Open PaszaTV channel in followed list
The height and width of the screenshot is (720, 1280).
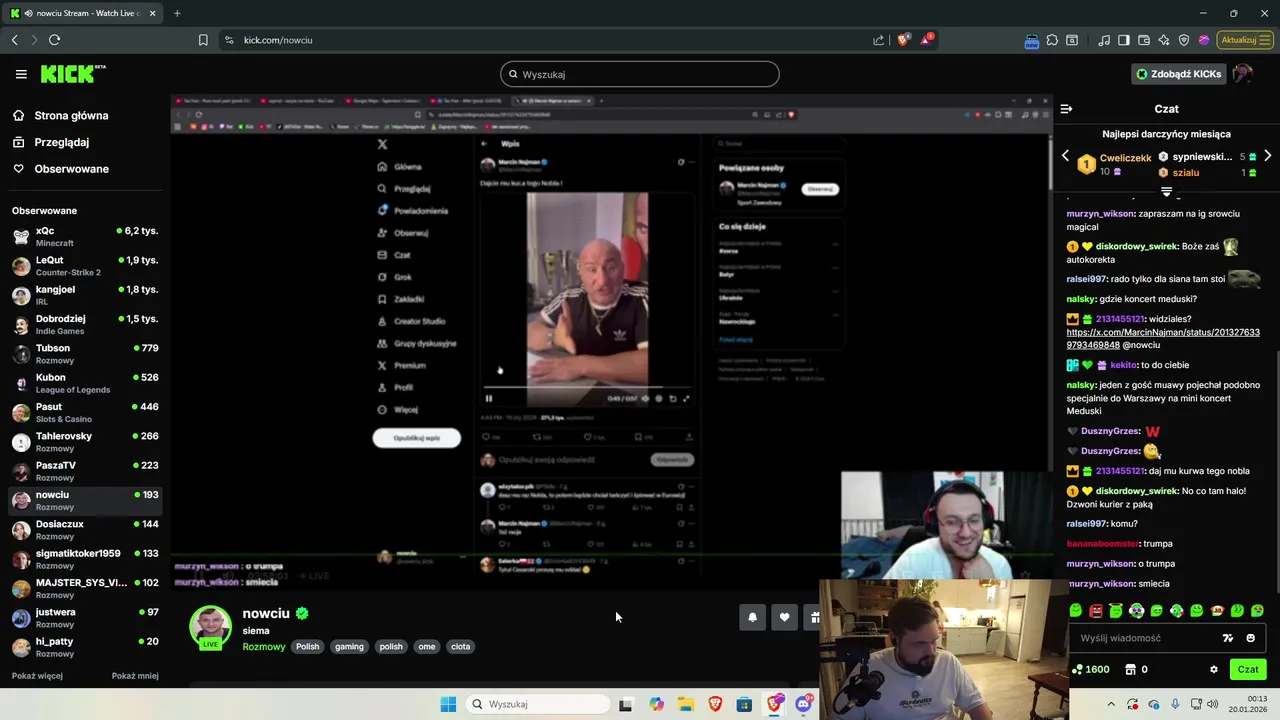click(84, 471)
